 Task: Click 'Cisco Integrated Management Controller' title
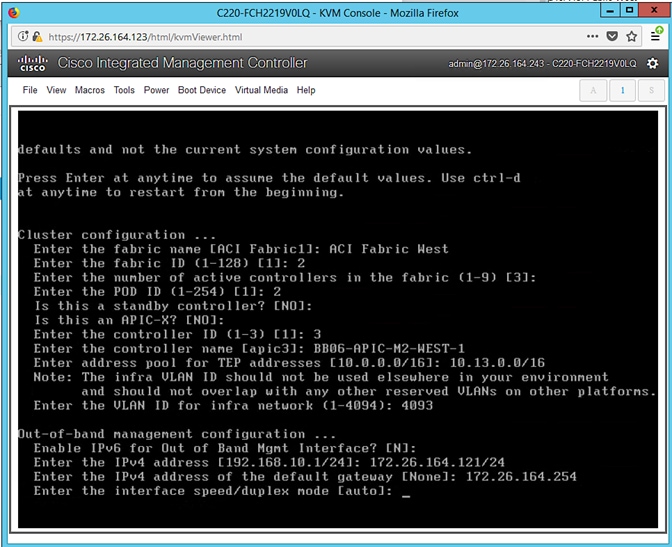(x=182, y=63)
